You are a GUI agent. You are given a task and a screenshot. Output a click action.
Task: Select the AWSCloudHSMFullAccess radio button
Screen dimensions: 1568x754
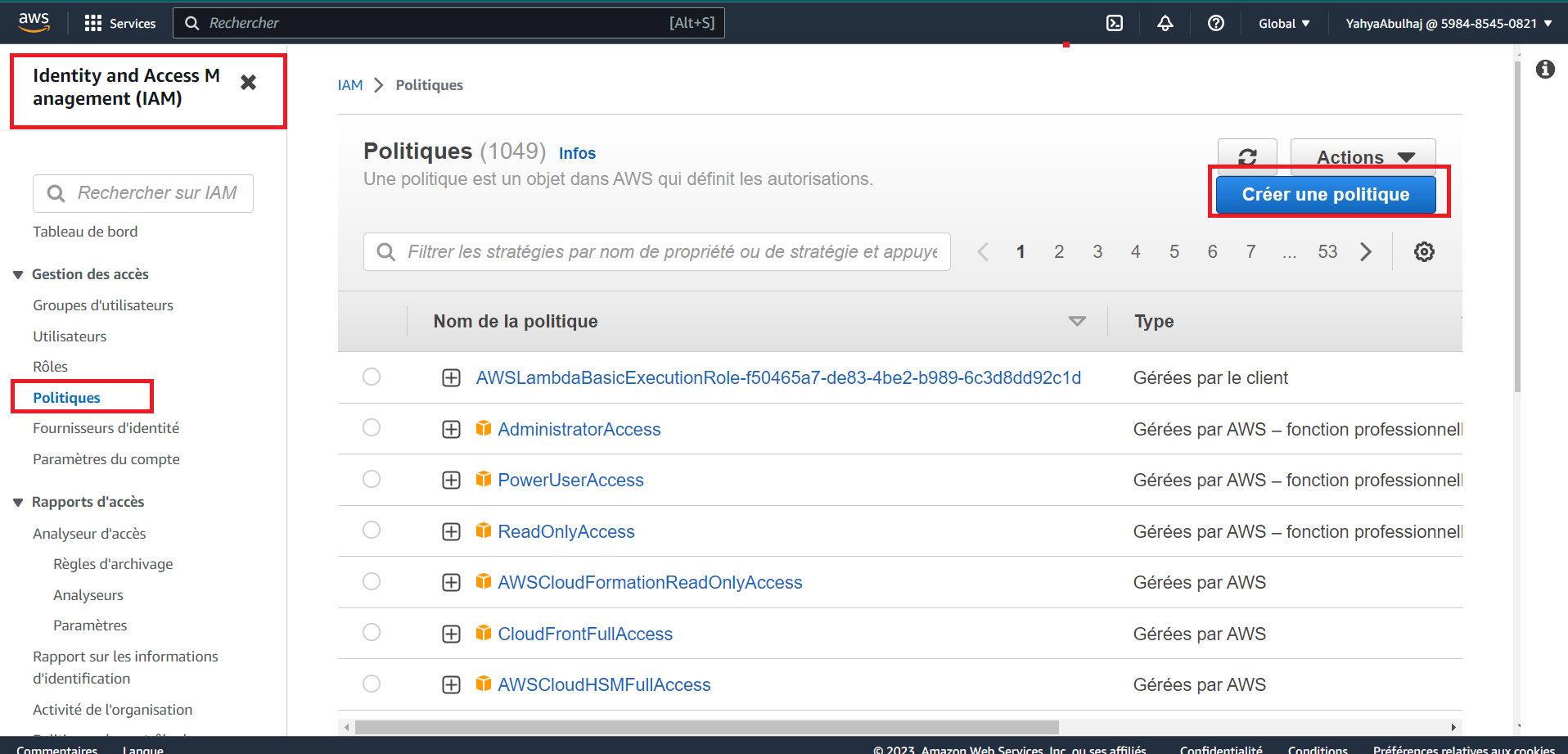click(372, 684)
